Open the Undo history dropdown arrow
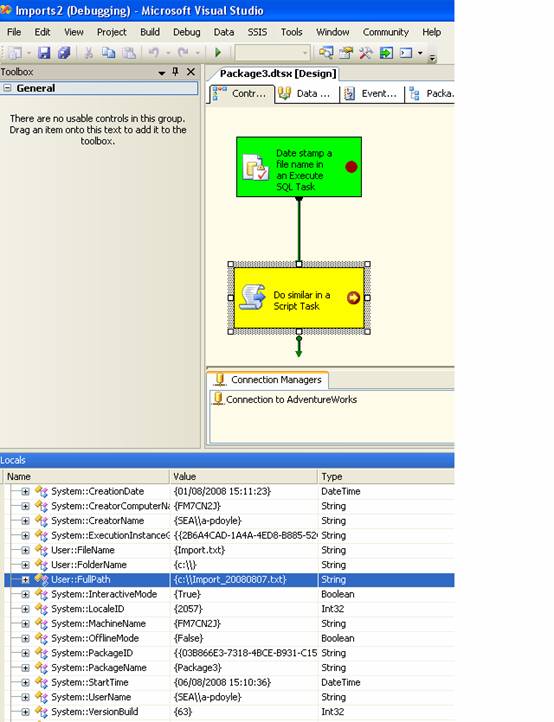The image size is (554, 722). pos(168,53)
